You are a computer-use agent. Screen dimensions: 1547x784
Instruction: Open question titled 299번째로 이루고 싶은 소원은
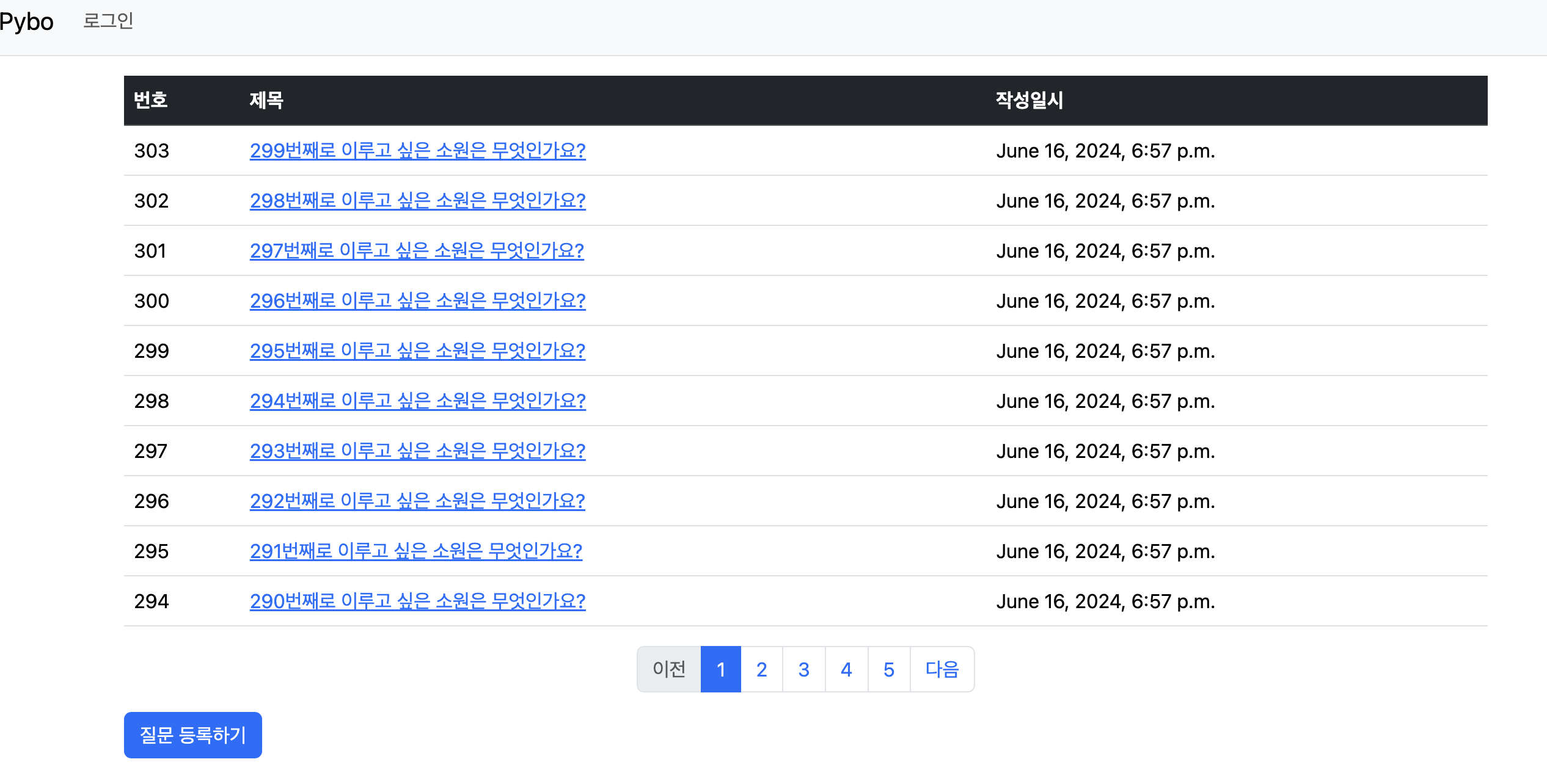tap(418, 150)
